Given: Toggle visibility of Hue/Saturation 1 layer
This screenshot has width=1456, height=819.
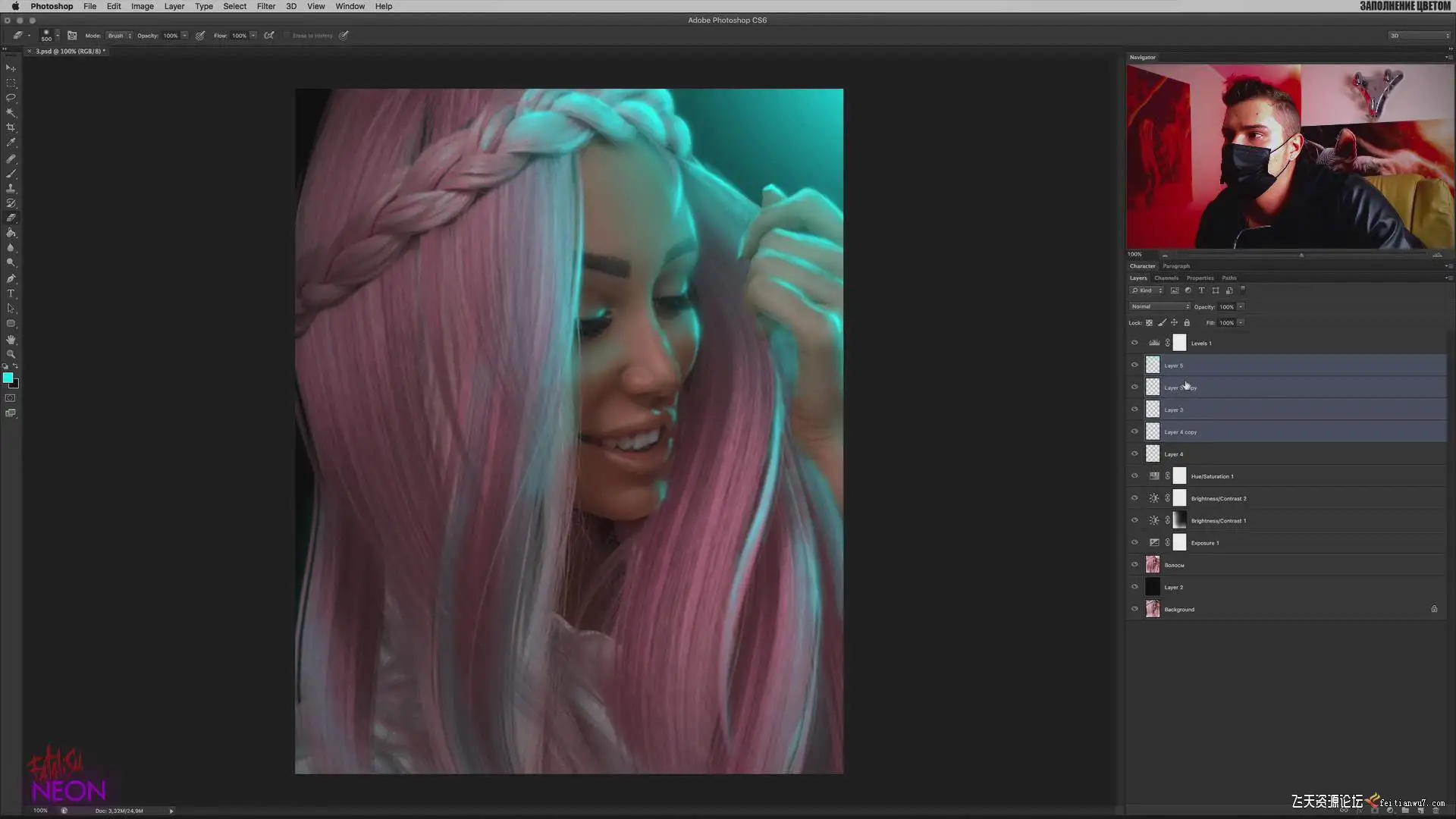Looking at the screenshot, I should coord(1134,476).
